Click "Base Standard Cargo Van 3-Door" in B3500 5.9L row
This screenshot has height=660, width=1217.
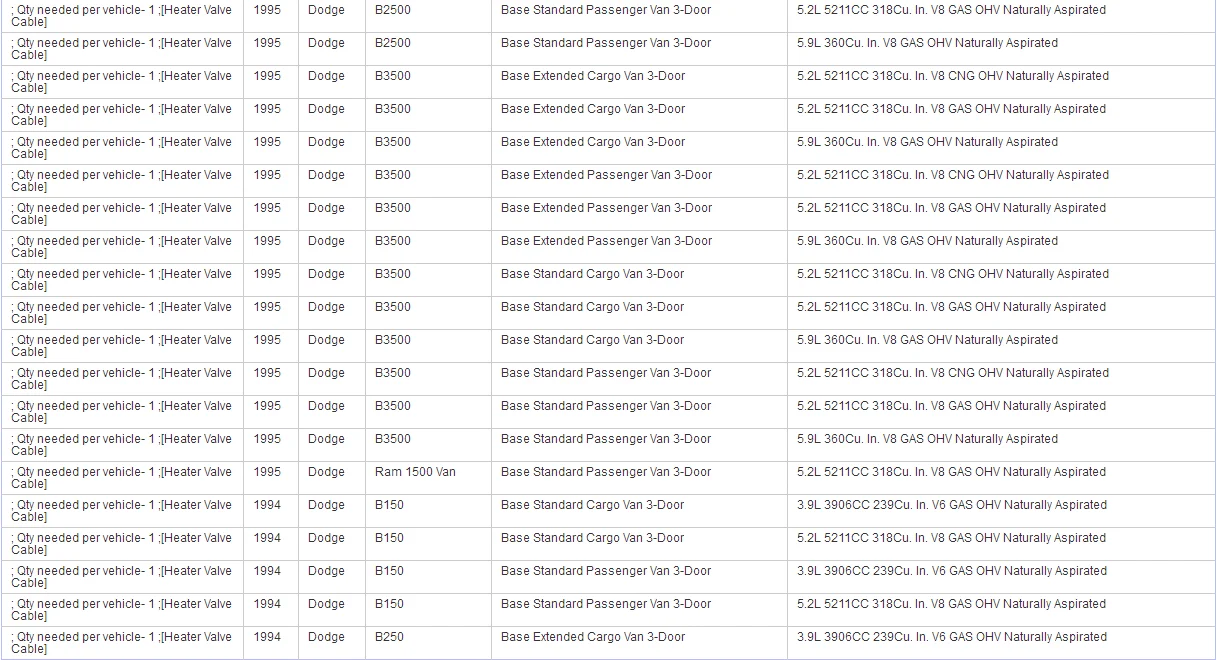coord(592,340)
